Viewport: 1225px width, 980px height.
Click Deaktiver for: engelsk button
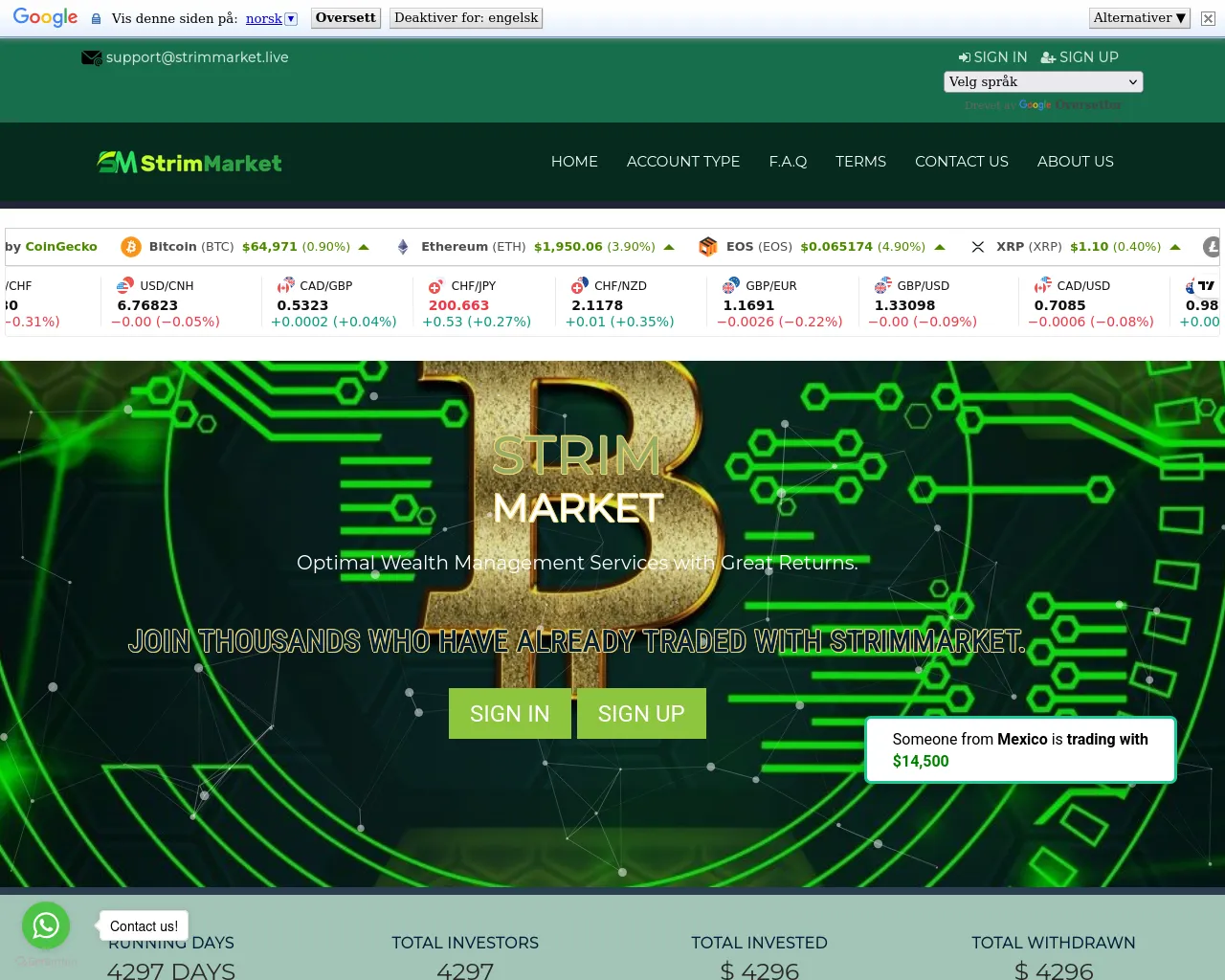(466, 18)
